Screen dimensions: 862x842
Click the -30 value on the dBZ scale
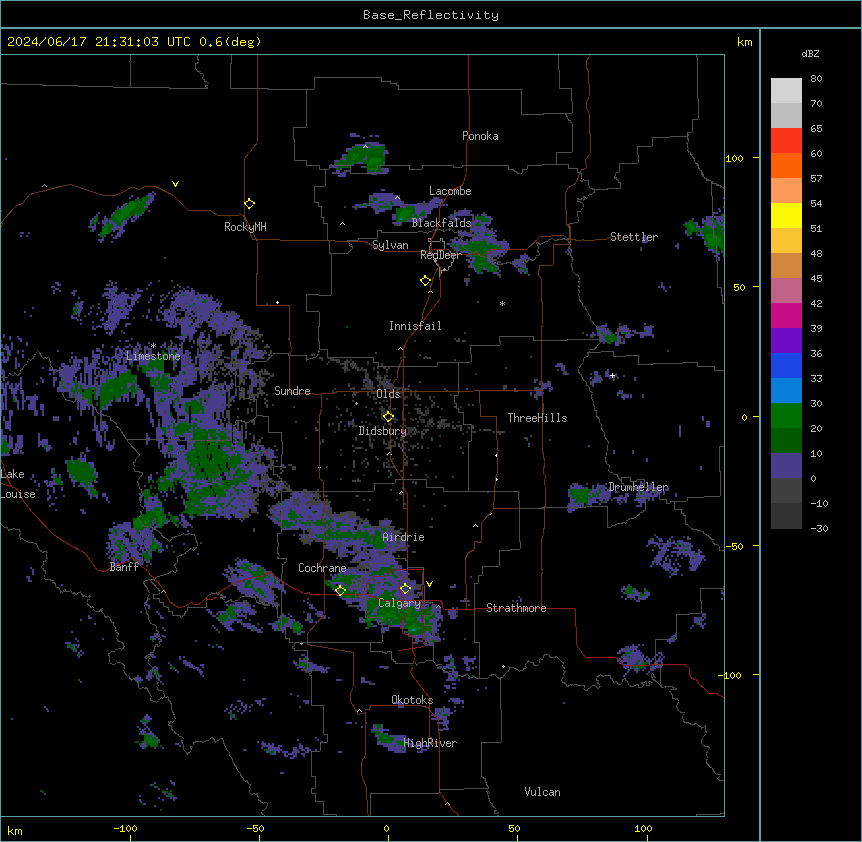[x=819, y=528]
